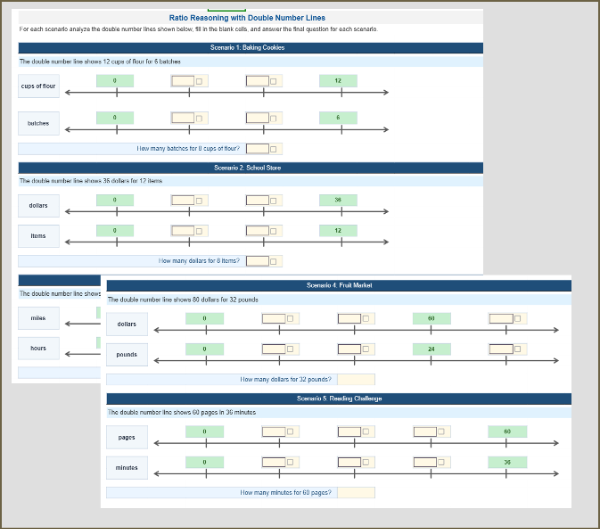Screen dimensions: 600x529
Task: Click last blank cell on Fruit Market dollars line
Action: pyautogui.click(x=499, y=319)
